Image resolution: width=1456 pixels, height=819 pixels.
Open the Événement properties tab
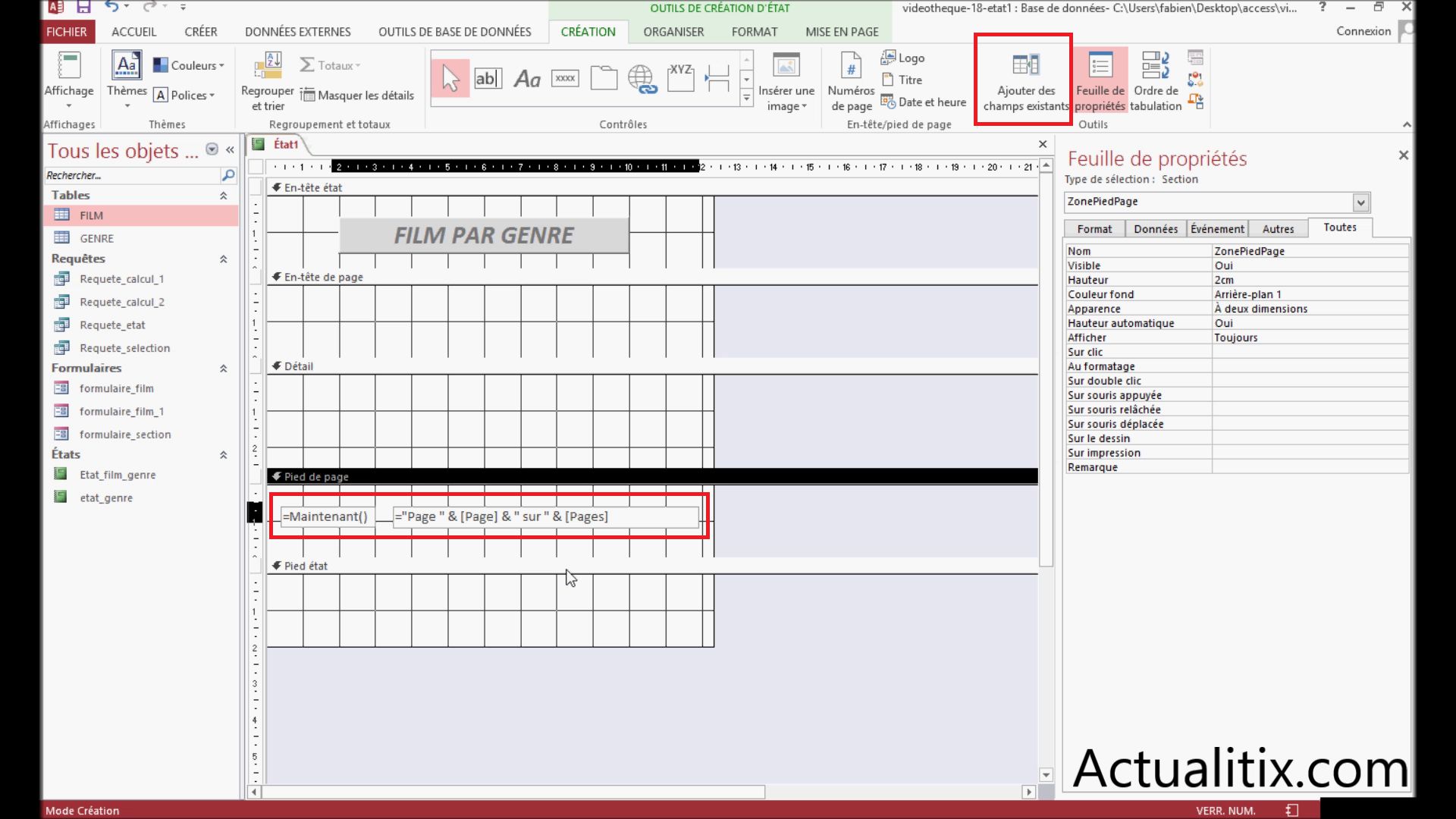coord(1217,229)
